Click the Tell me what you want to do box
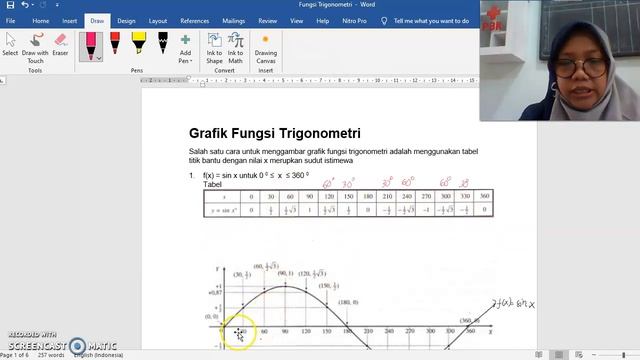The width and height of the screenshot is (640, 360). (x=431, y=21)
